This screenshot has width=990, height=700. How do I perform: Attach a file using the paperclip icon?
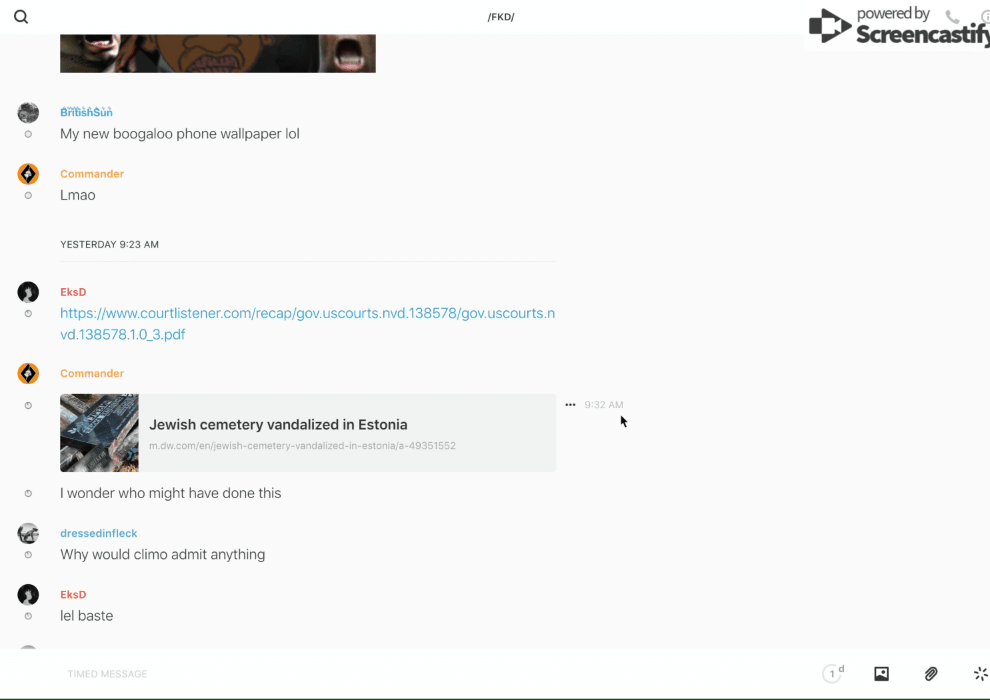pos(931,674)
